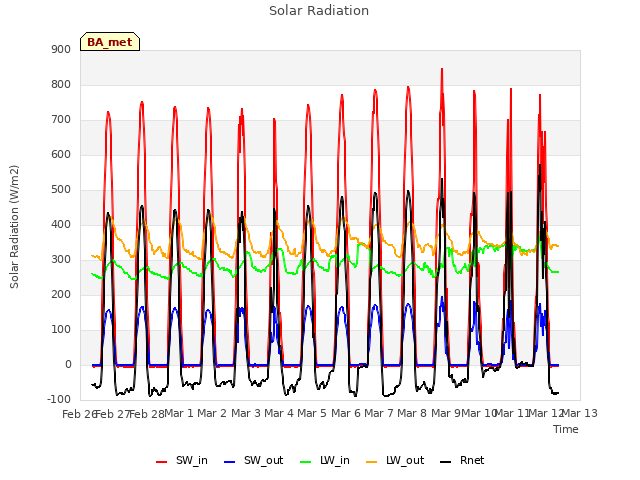Click the 300 y-axis tick label
640x480 pixels.
coord(61,260)
